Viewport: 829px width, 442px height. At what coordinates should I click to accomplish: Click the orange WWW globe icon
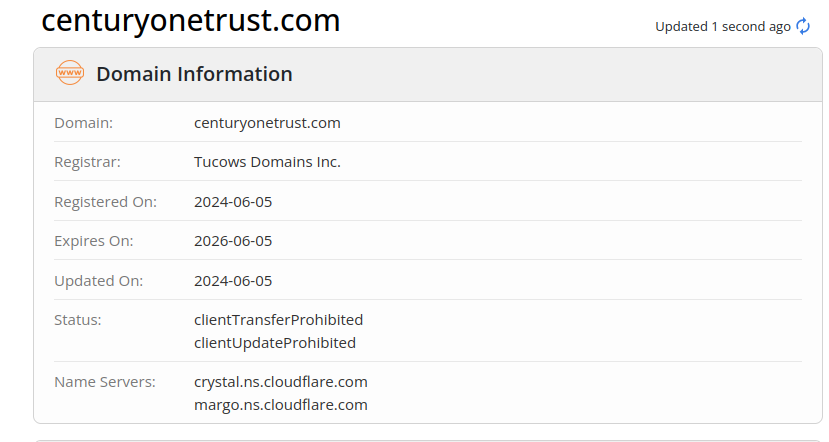coord(70,73)
